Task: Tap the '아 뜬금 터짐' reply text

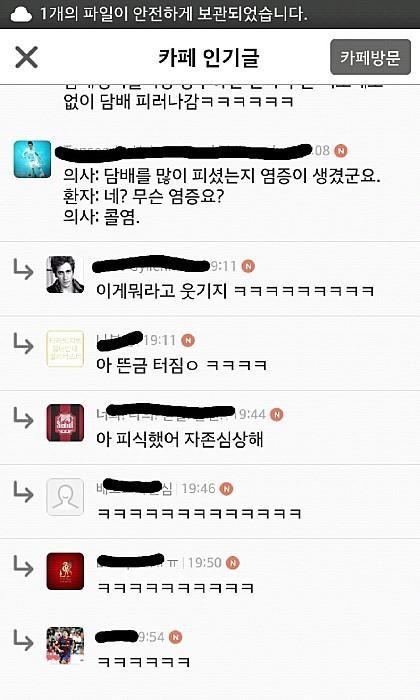Action: 182,365
